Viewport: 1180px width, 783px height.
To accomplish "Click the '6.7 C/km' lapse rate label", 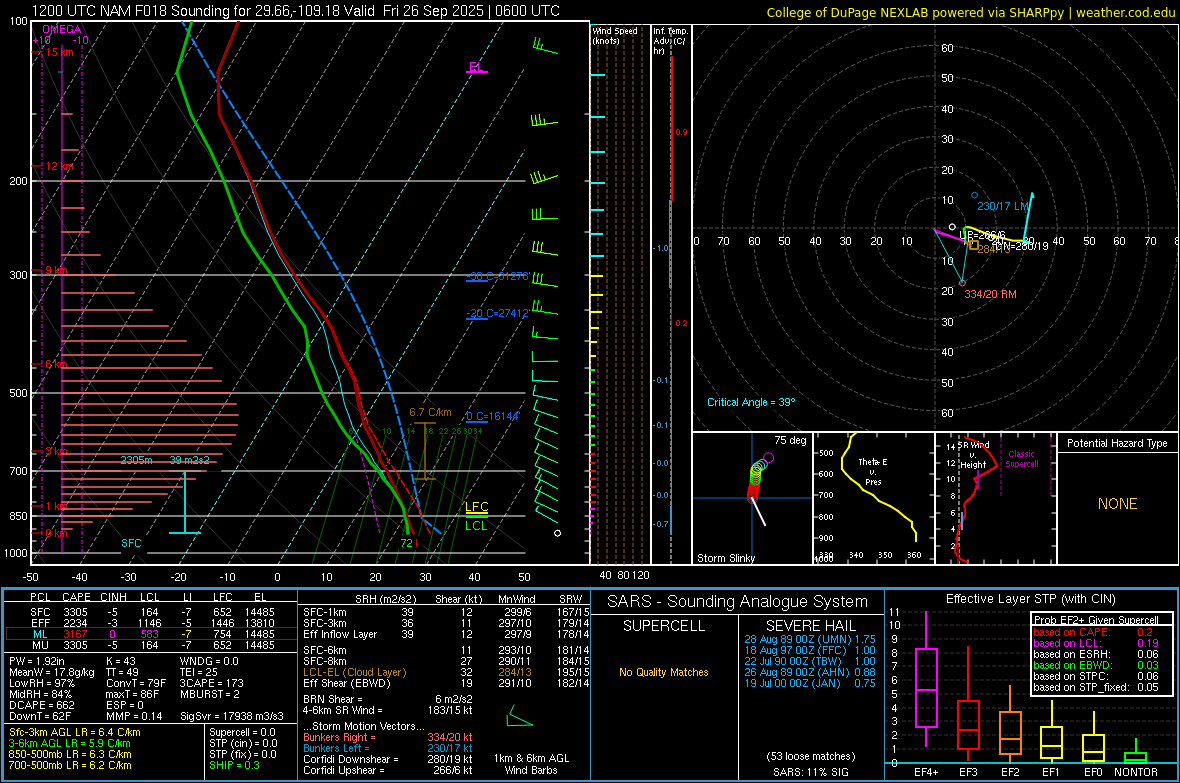I will point(430,413).
